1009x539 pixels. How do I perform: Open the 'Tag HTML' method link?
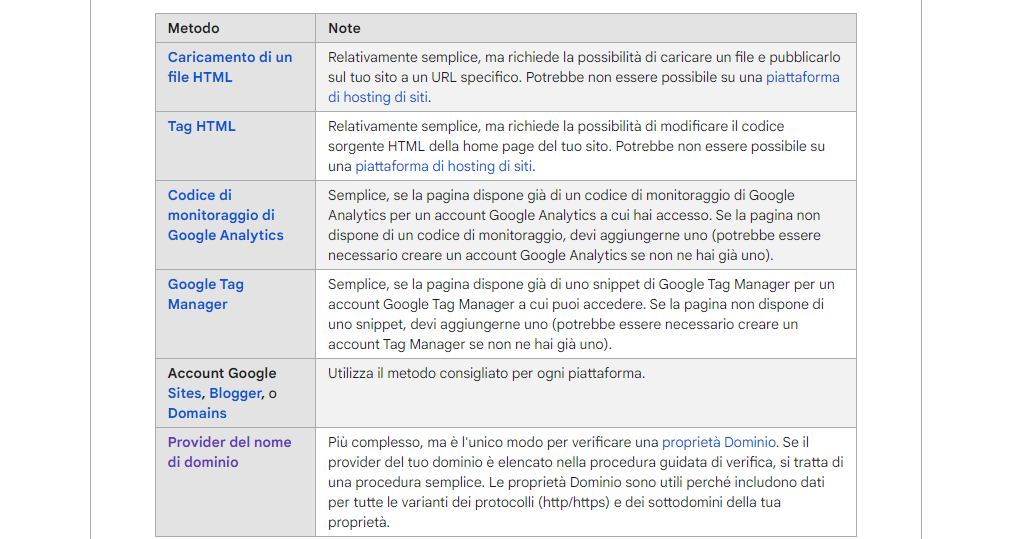click(x=201, y=127)
